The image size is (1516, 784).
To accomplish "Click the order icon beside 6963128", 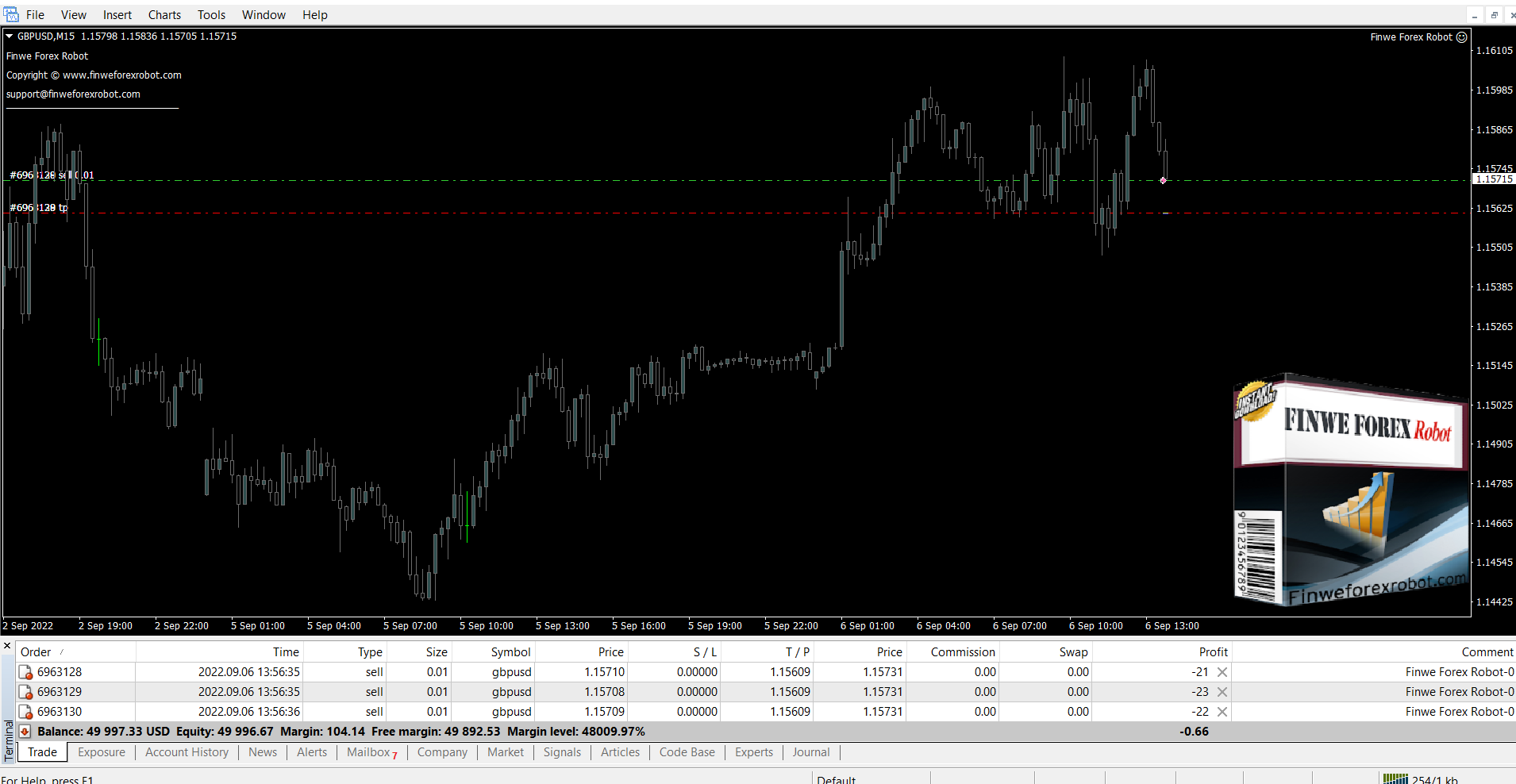I will pyautogui.click(x=25, y=672).
